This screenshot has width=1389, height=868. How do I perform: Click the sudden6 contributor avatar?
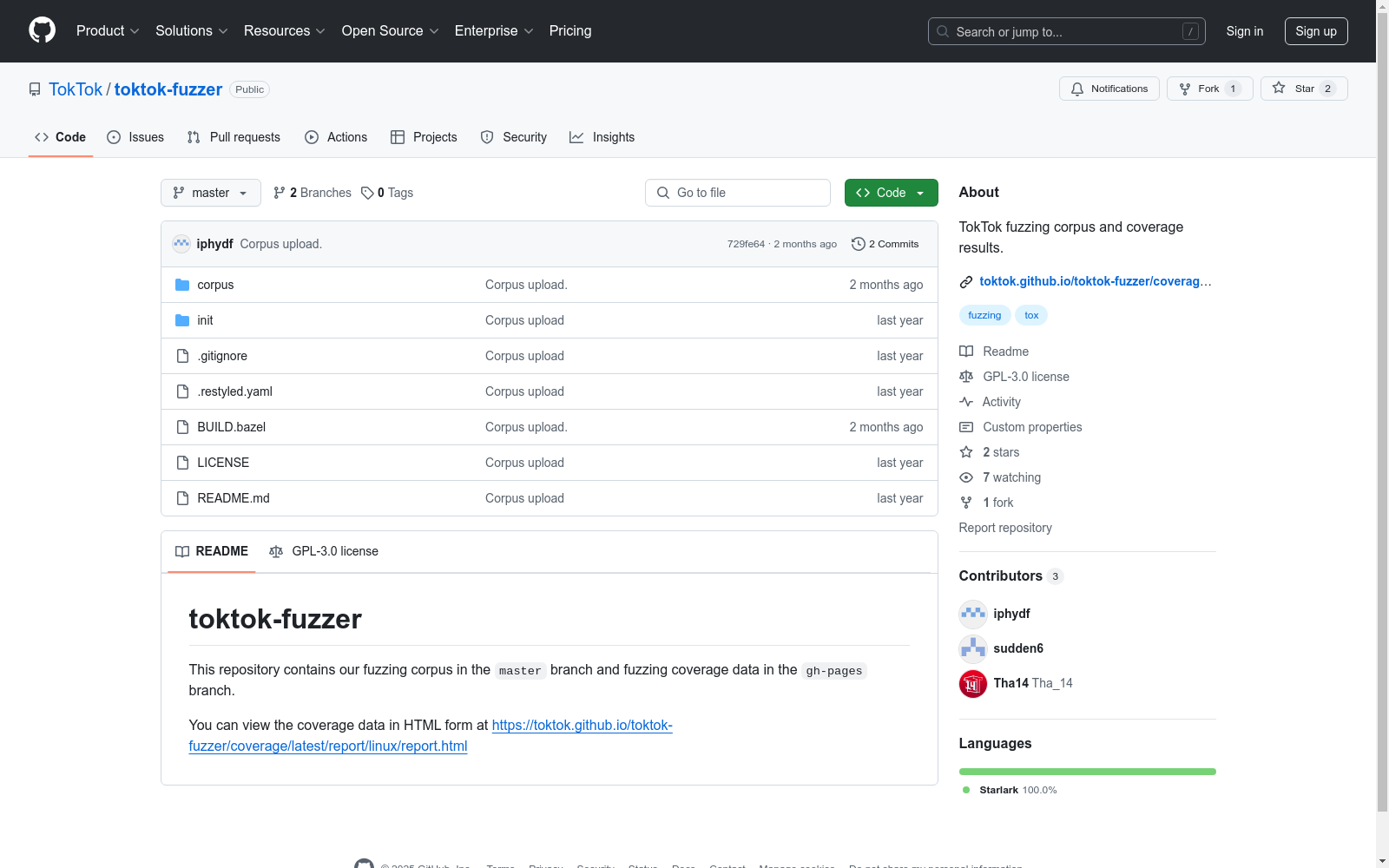click(973, 648)
